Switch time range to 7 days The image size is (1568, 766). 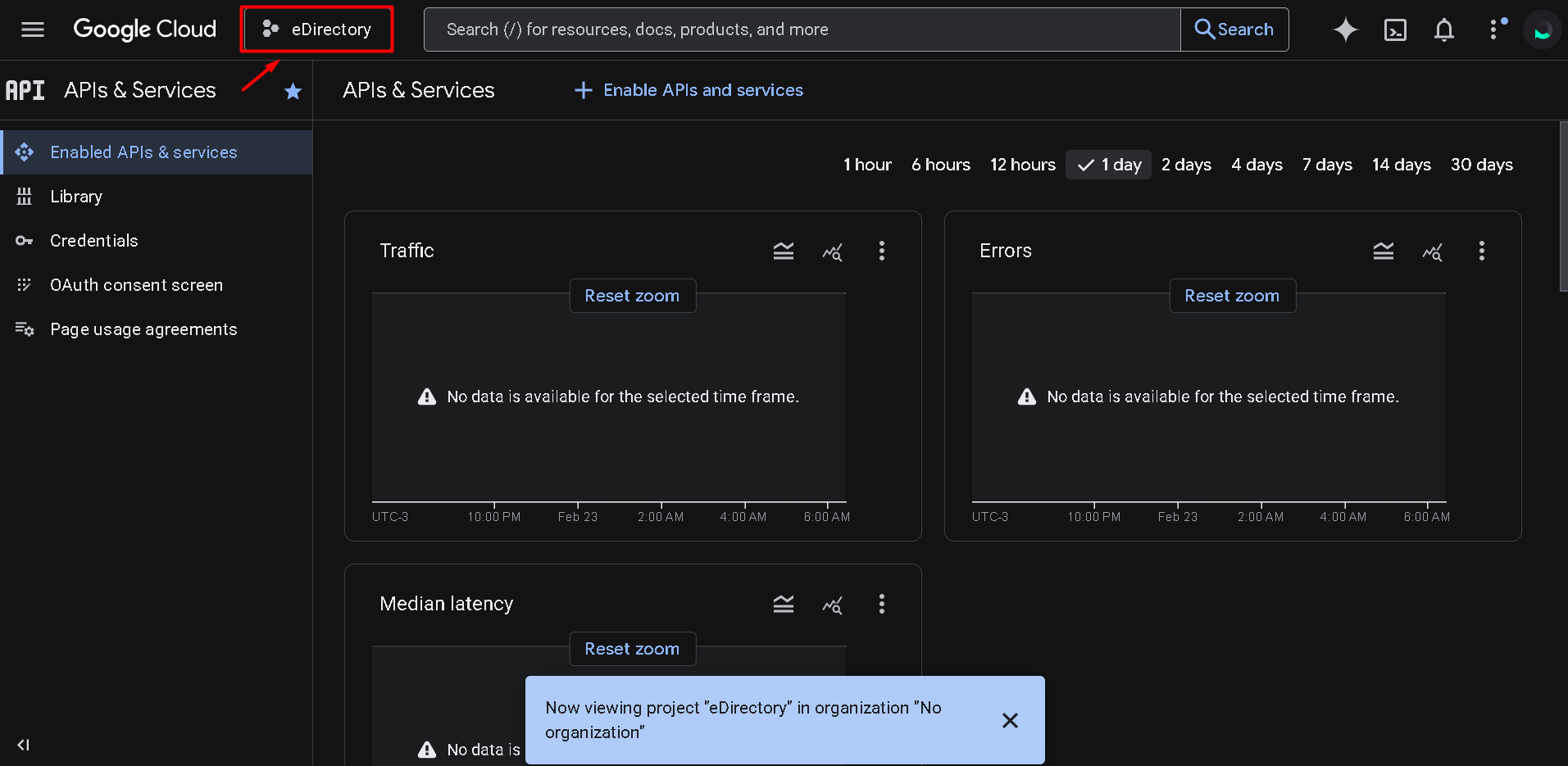point(1327,165)
